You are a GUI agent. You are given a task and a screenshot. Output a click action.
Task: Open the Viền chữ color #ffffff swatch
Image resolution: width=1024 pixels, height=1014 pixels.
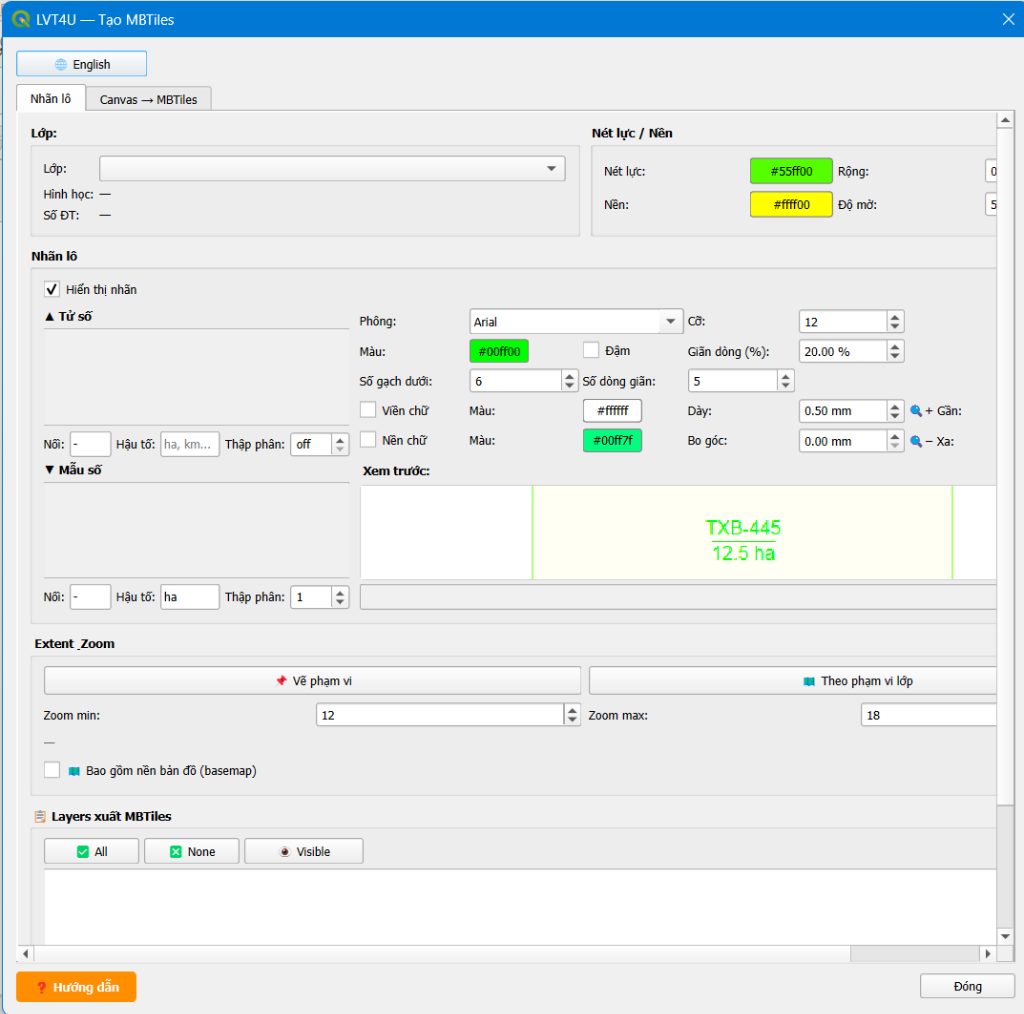click(x=613, y=411)
